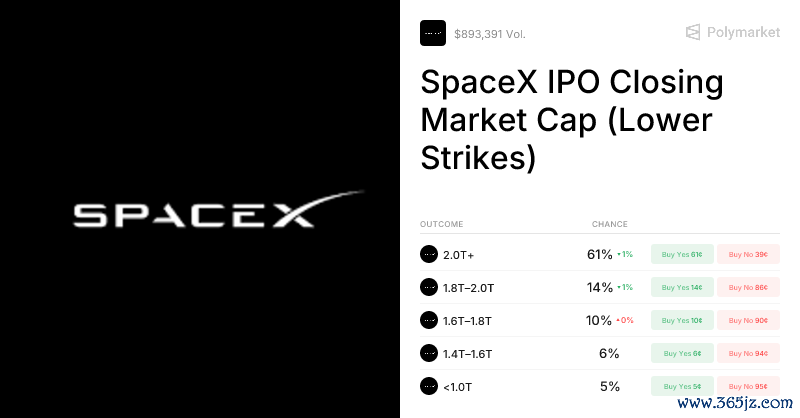Buy Yes at 6¢ for 1.4T–1.6T
Viewport: 800px width, 418px height.
[x=682, y=353]
